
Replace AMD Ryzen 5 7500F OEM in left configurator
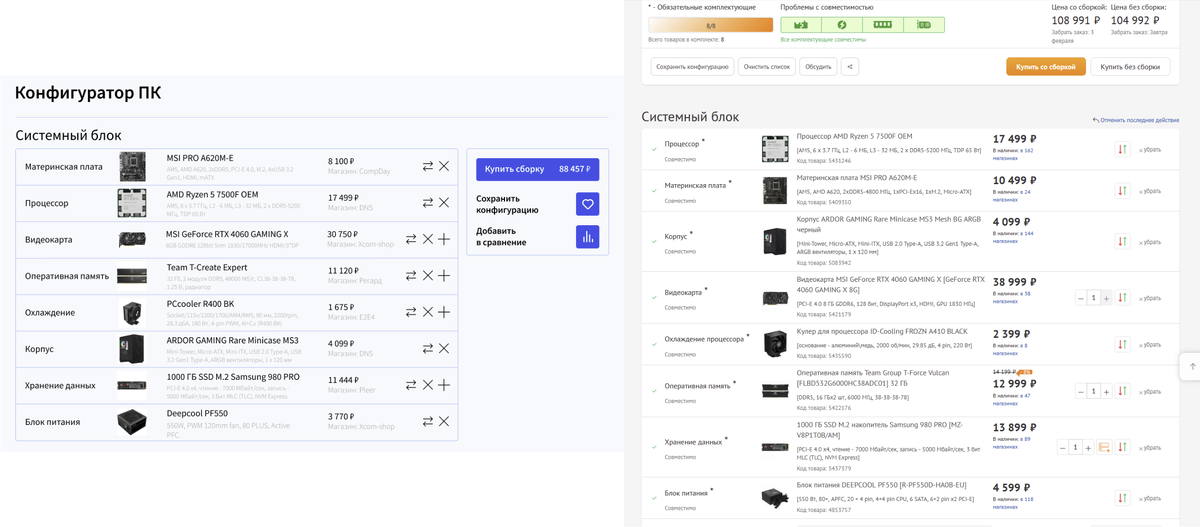427,202
